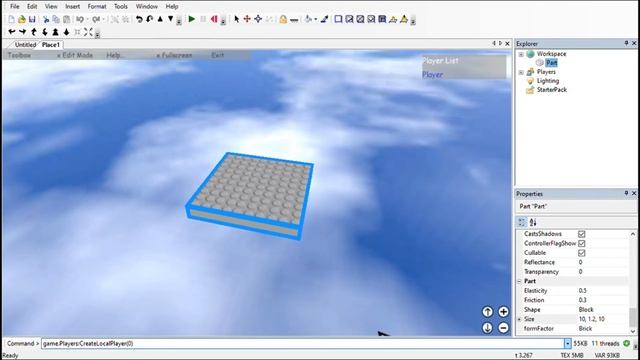Collapse the Workspace tree node
This screenshot has height=360, width=640.
point(521,54)
